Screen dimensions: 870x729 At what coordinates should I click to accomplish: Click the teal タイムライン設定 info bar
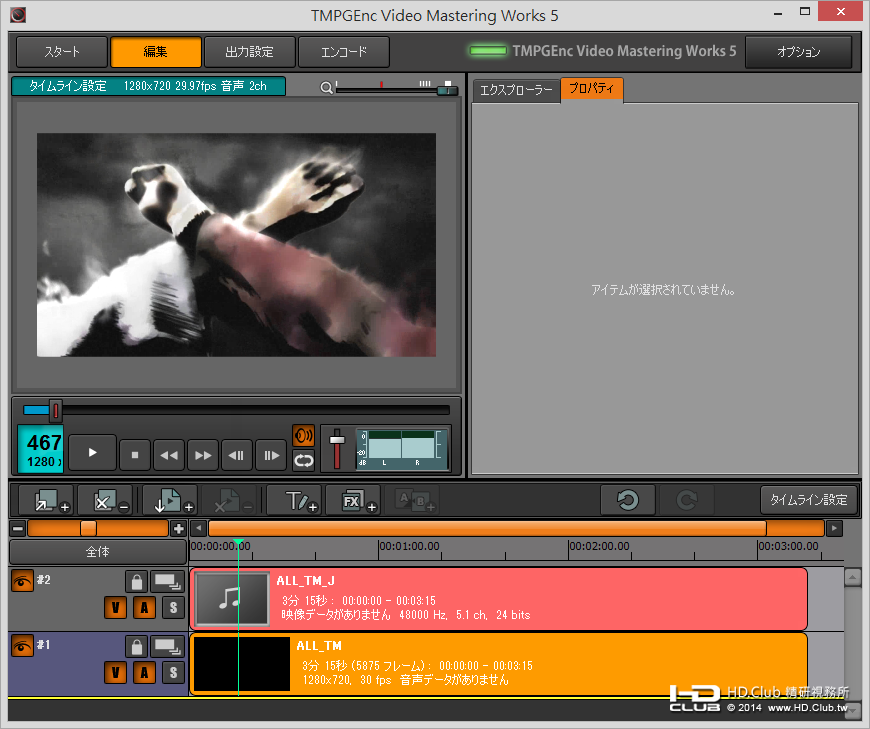point(148,86)
